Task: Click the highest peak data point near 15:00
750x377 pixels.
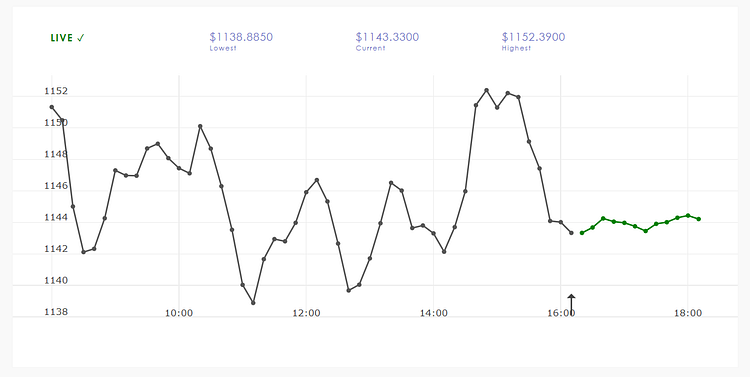Action: [486, 90]
